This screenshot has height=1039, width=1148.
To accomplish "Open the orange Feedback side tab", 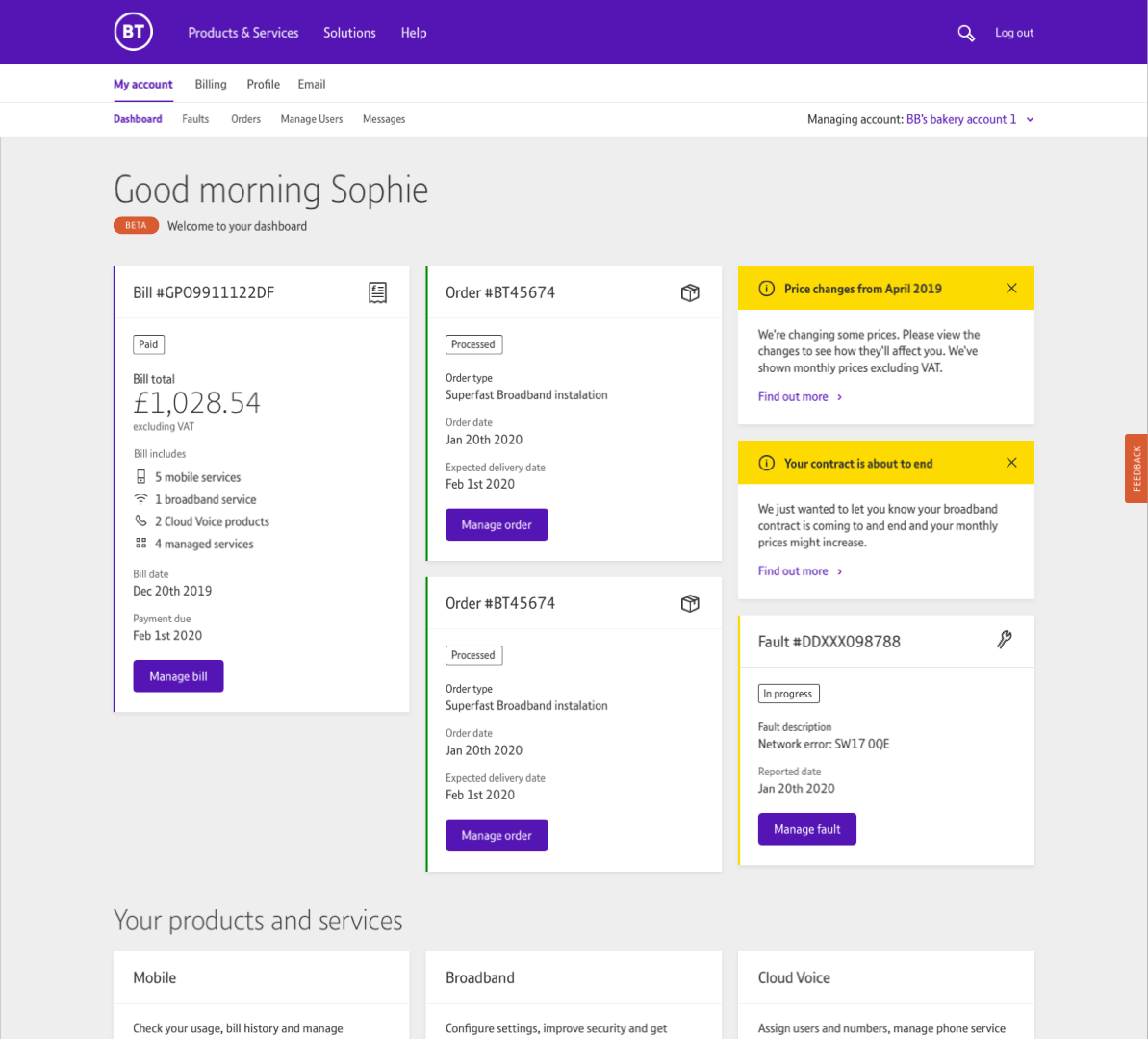I will (x=1136, y=469).
